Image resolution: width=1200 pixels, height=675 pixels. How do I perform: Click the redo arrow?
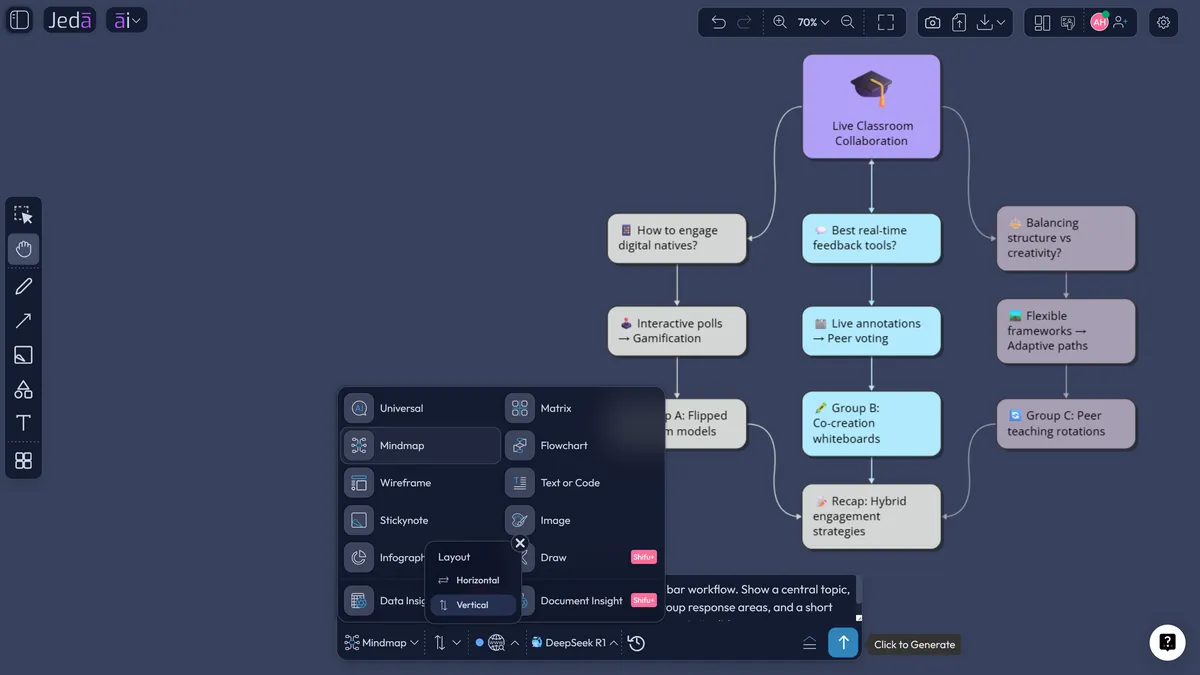(744, 22)
